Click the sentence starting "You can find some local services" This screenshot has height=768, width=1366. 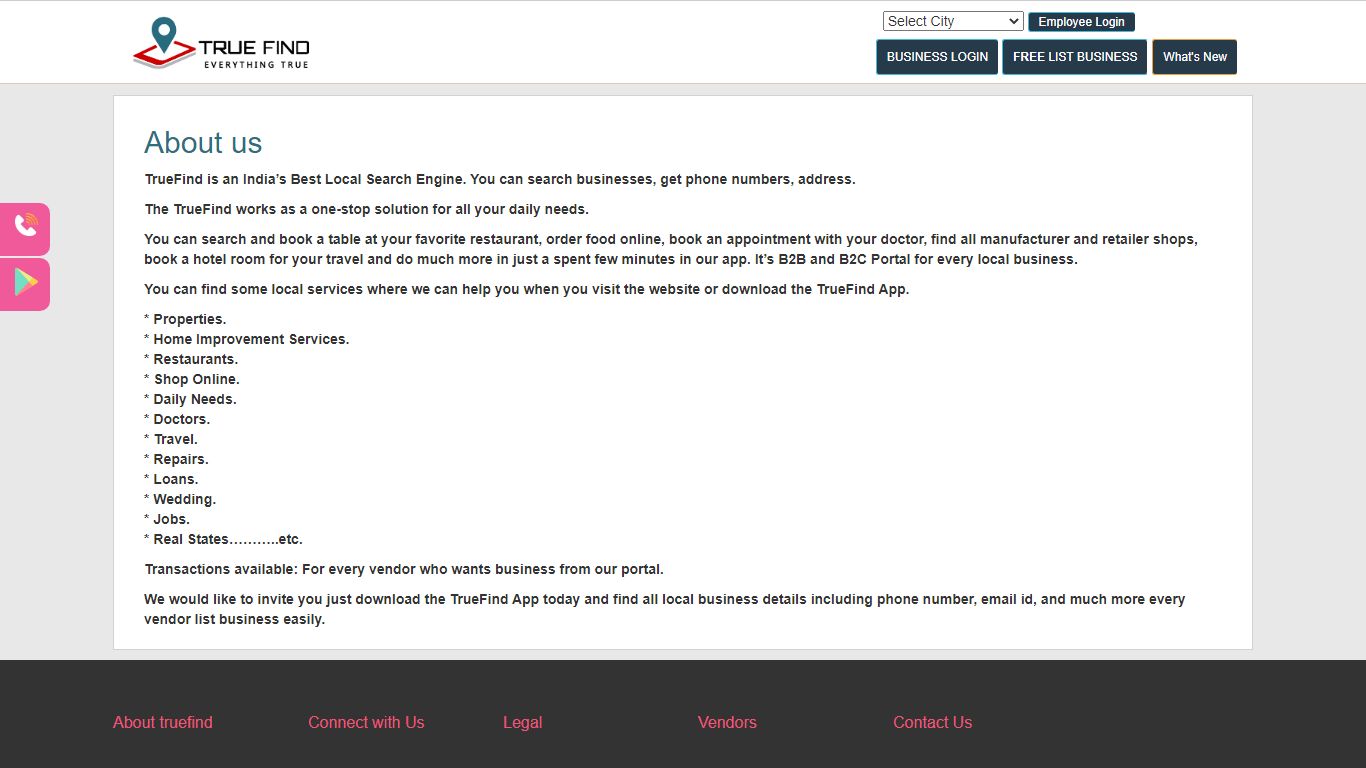click(x=526, y=289)
